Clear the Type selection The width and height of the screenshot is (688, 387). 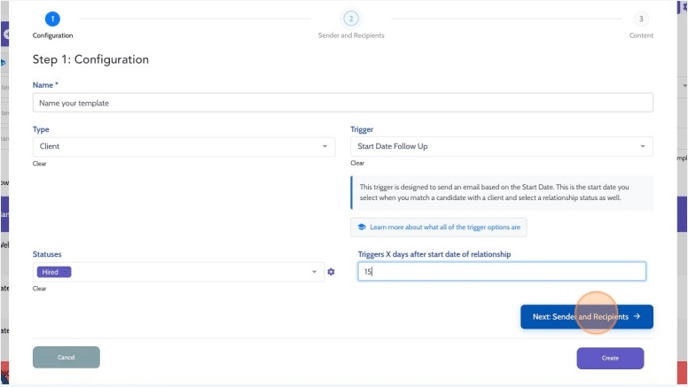click(x=39, y=164)
